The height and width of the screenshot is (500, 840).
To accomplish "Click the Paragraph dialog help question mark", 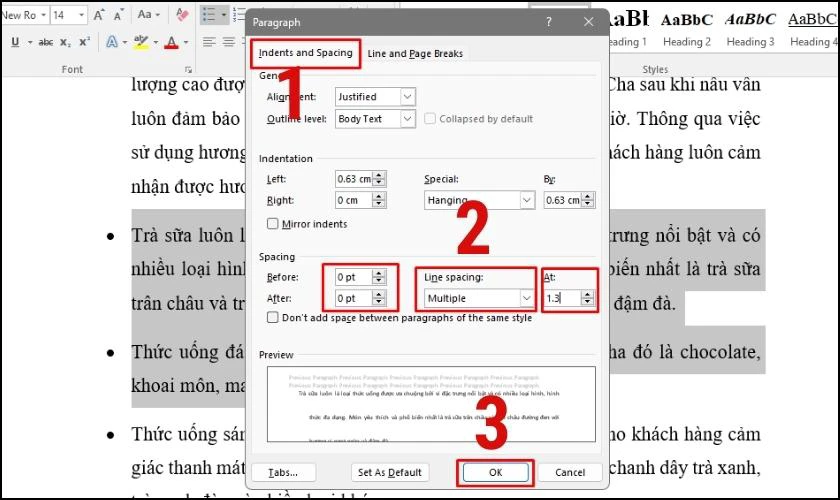I will point(549,22).
